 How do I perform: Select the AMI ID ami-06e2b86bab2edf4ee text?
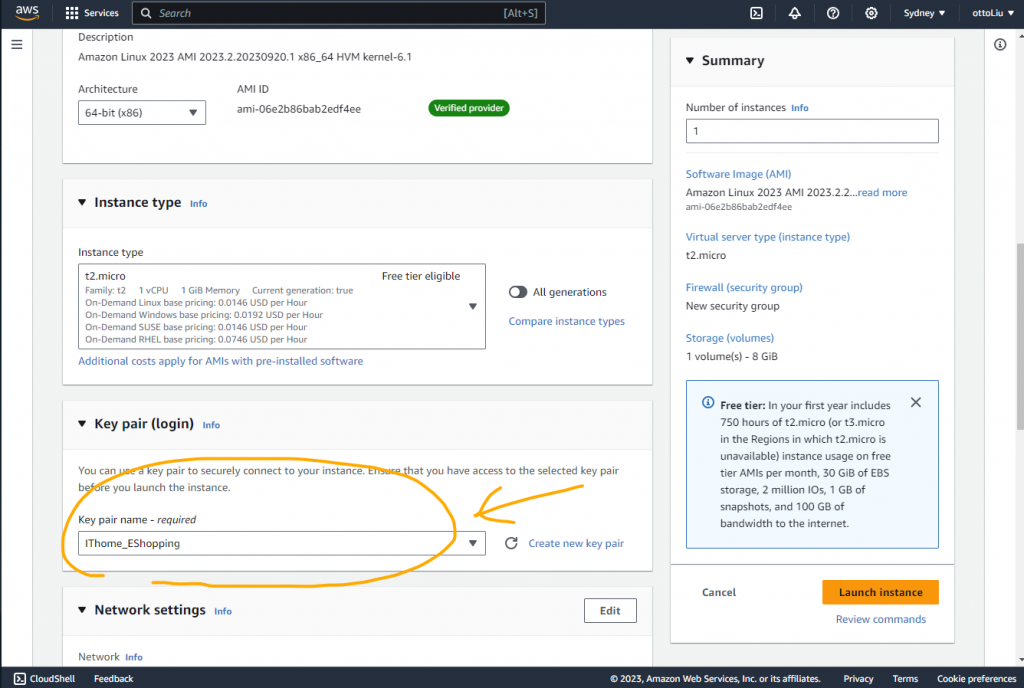tap(298, 109)
